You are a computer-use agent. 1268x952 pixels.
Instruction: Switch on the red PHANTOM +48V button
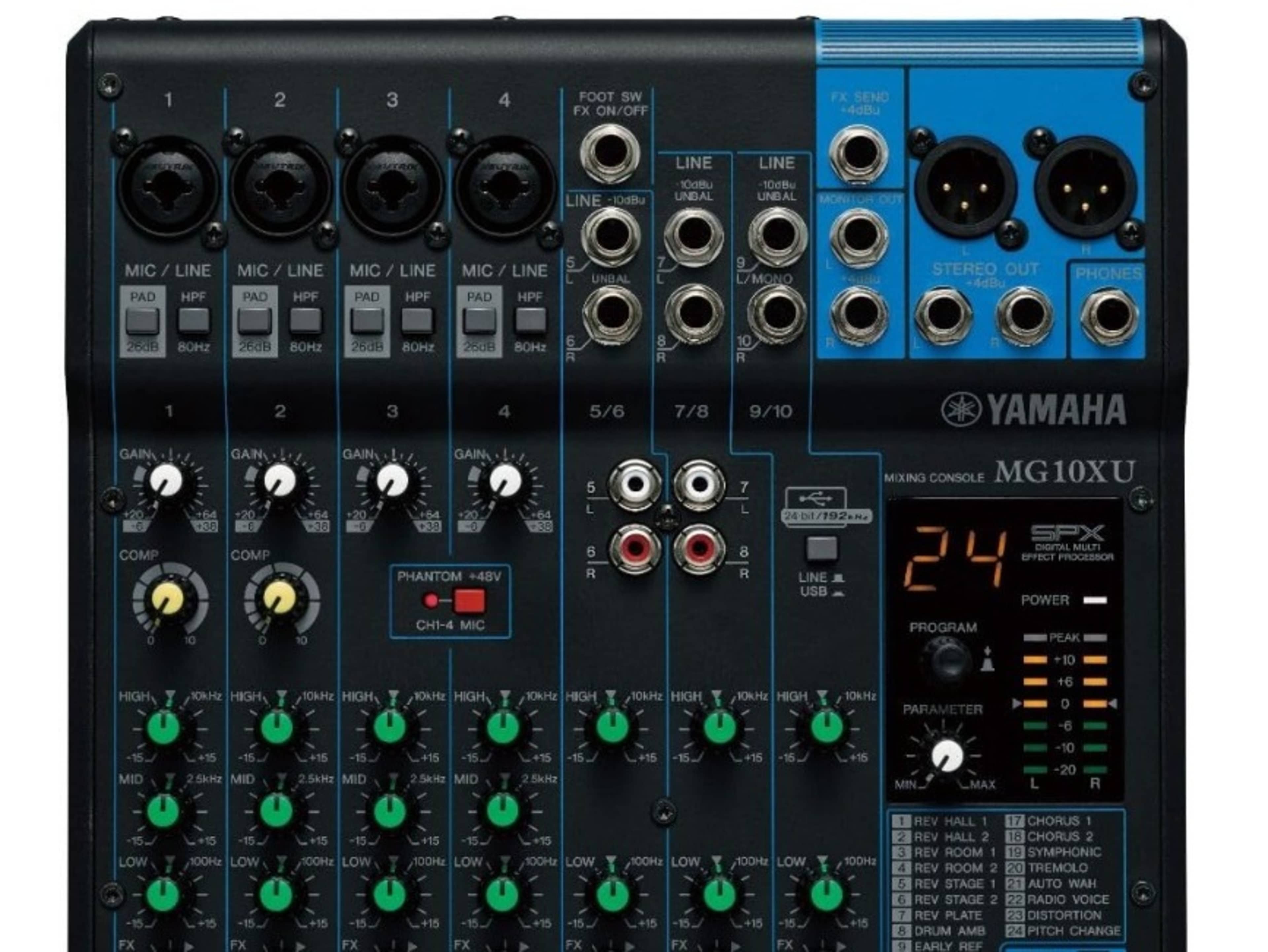pos(470,601)
